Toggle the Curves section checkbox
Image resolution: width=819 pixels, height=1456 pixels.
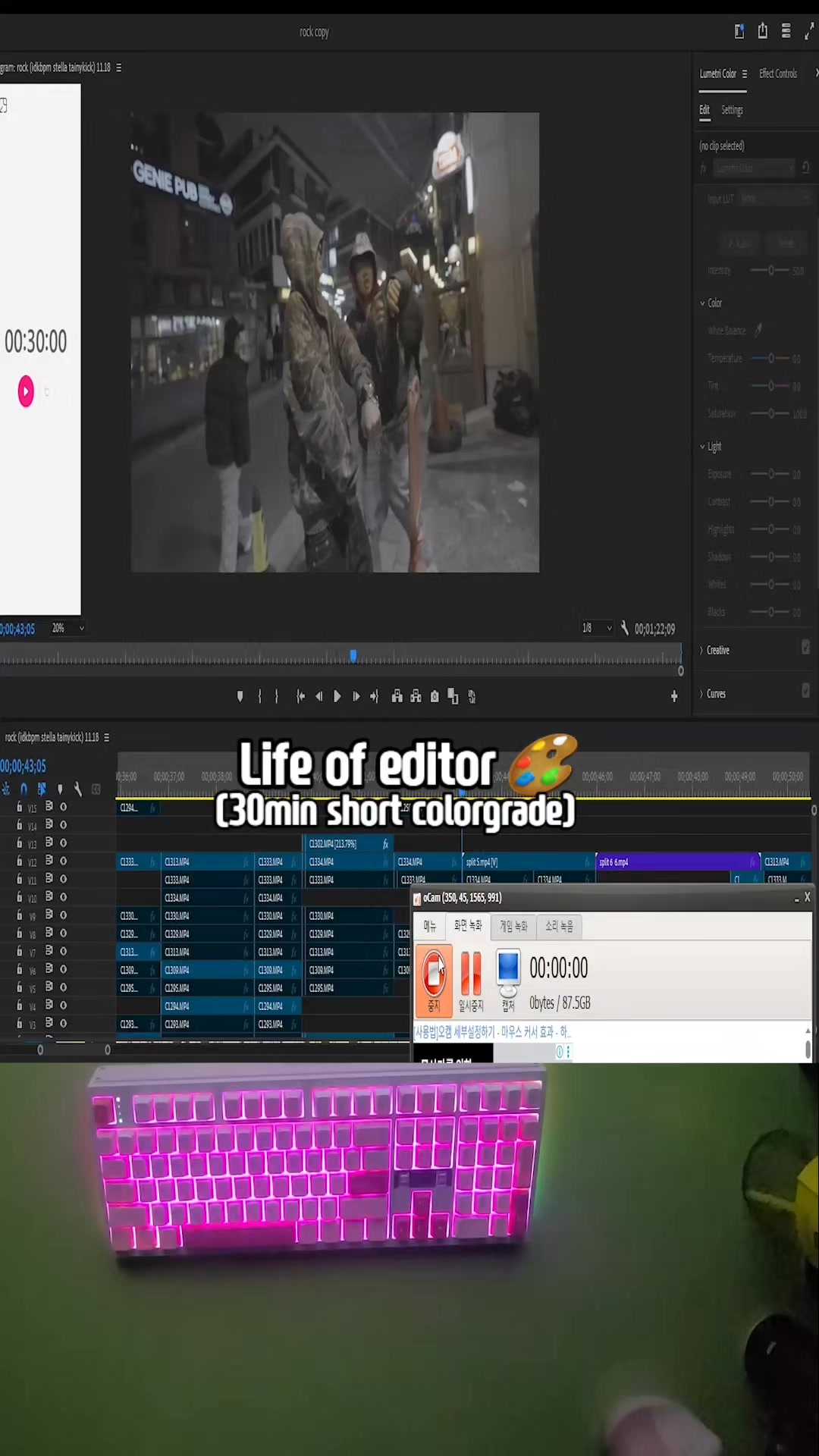pyautogui.click(x=805, y=691)
